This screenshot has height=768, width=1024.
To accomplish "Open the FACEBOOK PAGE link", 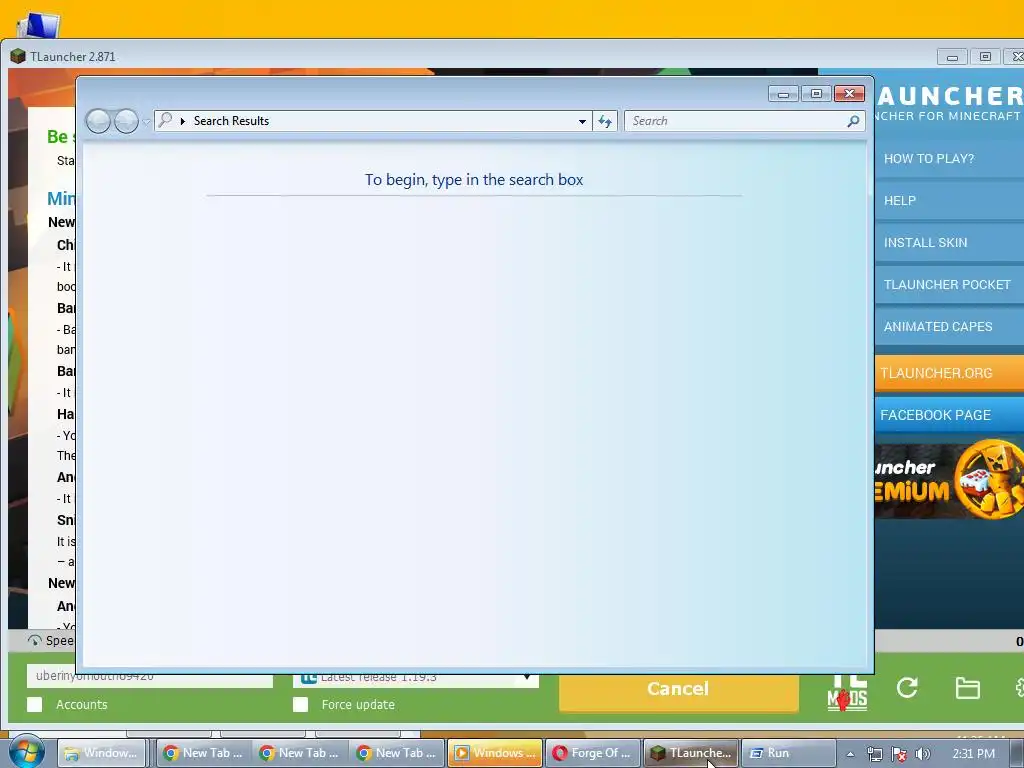I will [x=949, y=415].
